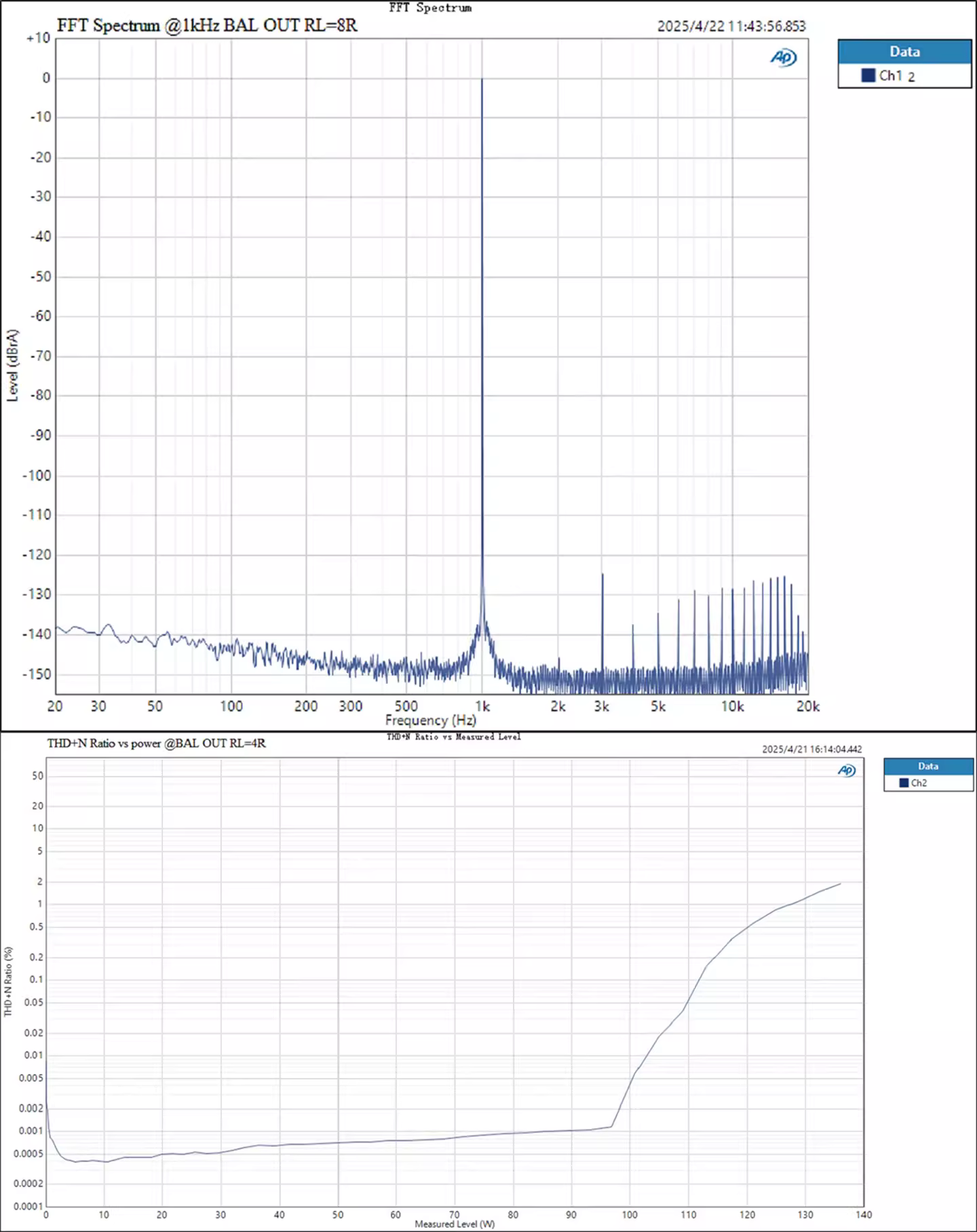Click the Ch1 color swatch in the legend

coord(868,75)
